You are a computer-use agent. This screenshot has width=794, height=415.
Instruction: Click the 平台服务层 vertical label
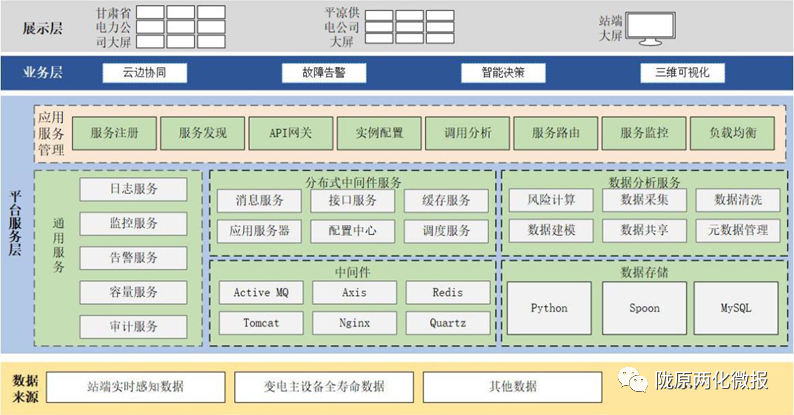15,223
